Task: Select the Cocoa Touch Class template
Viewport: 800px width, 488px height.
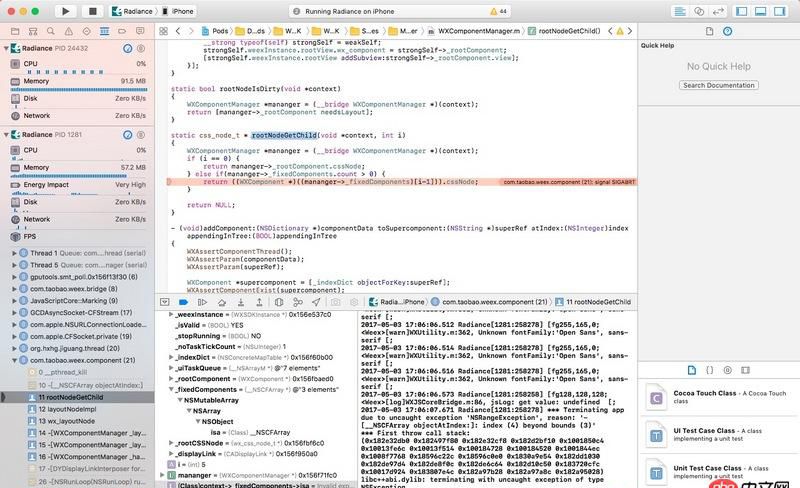Action: [719, 398]
